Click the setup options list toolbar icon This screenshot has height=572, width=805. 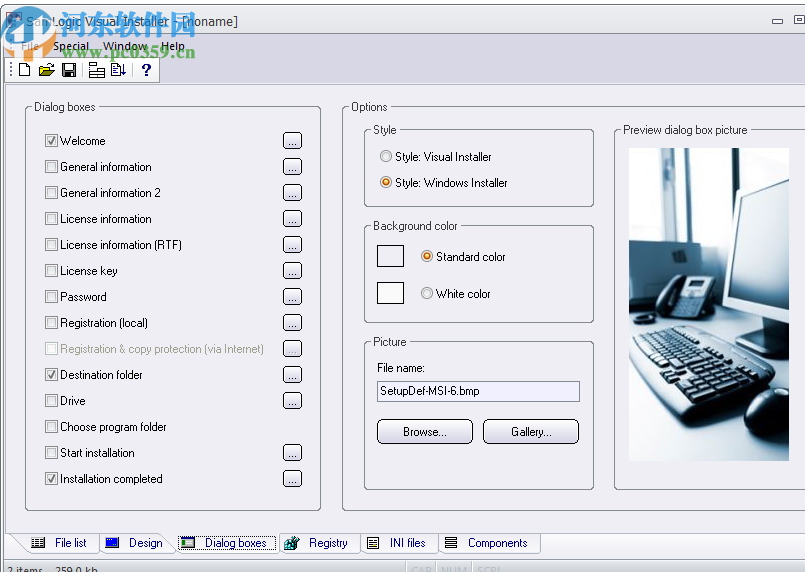point(97,70)
